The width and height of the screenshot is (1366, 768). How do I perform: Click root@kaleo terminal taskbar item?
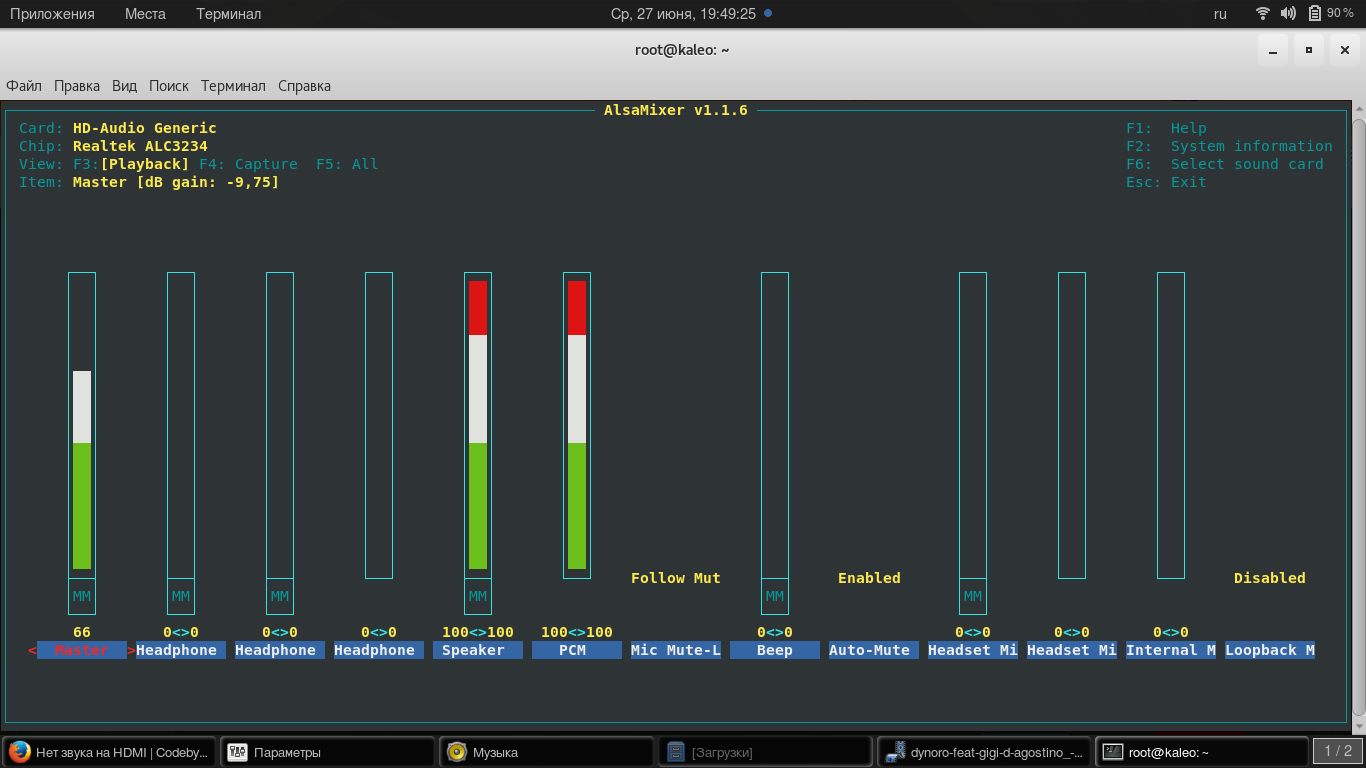[x=1203, y=752]
